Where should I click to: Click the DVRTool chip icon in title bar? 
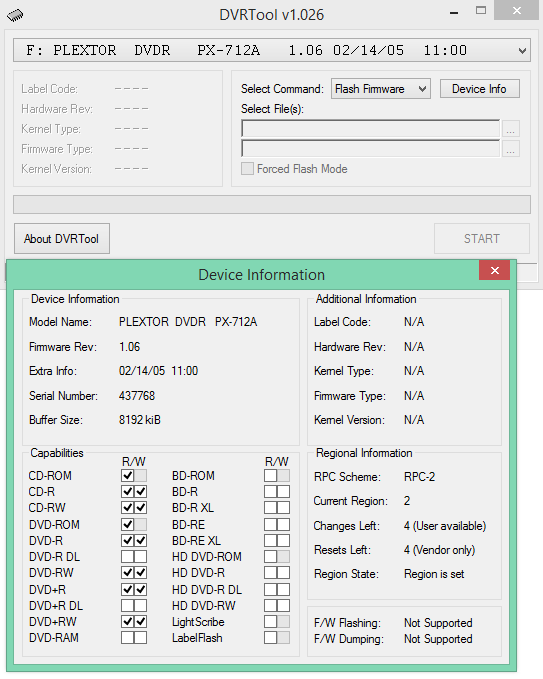(x=15, y=15)
